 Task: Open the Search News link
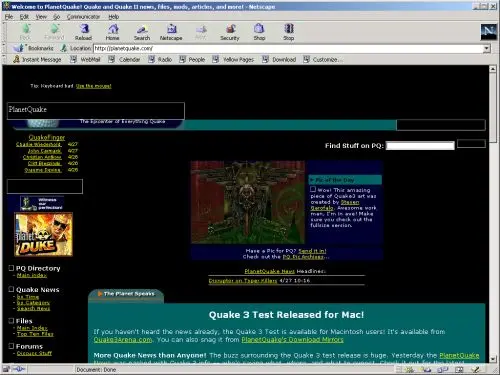pos(33,309)
